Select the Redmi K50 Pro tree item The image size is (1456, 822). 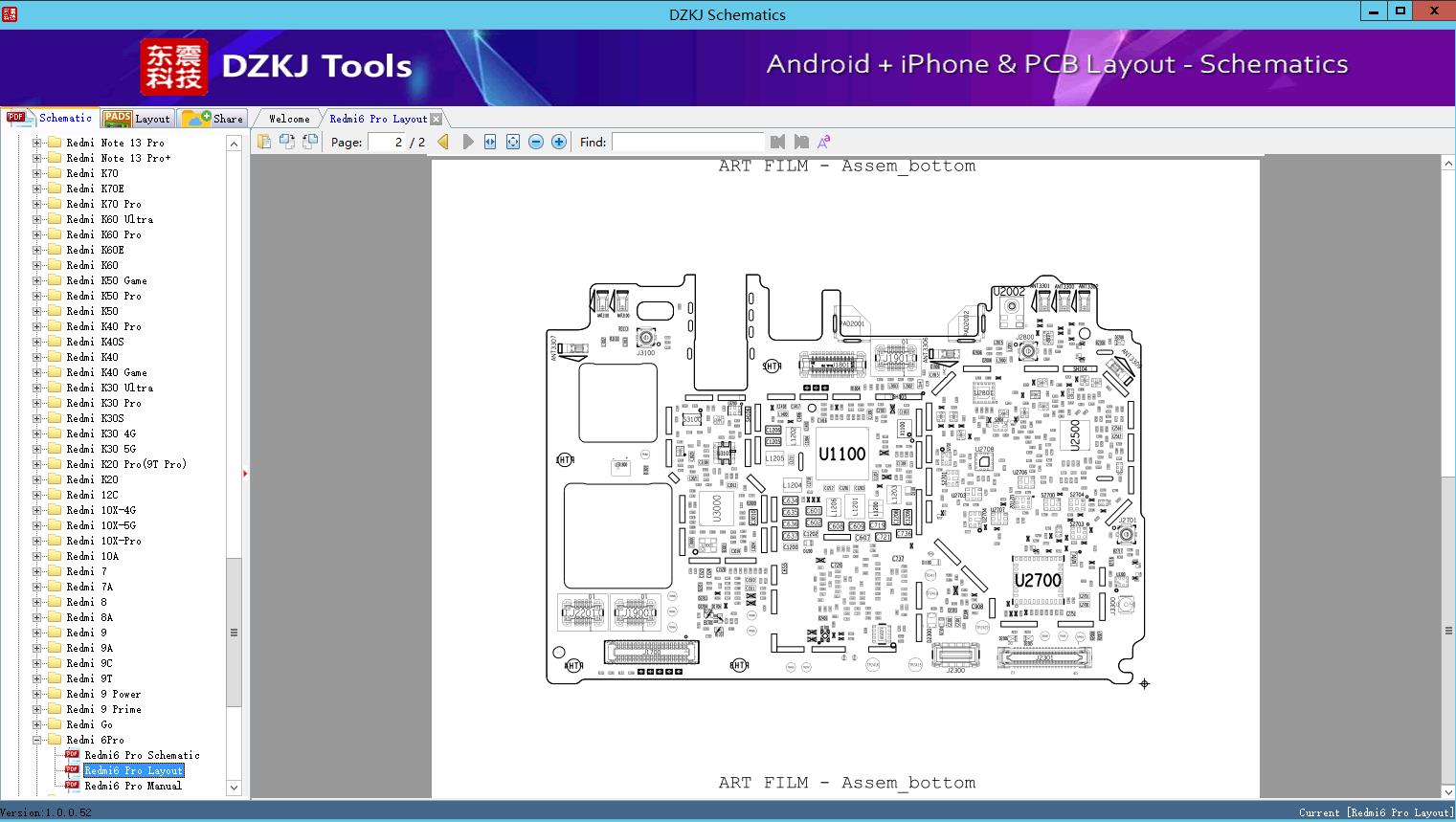pyautogui.click(x=104, y=296)
